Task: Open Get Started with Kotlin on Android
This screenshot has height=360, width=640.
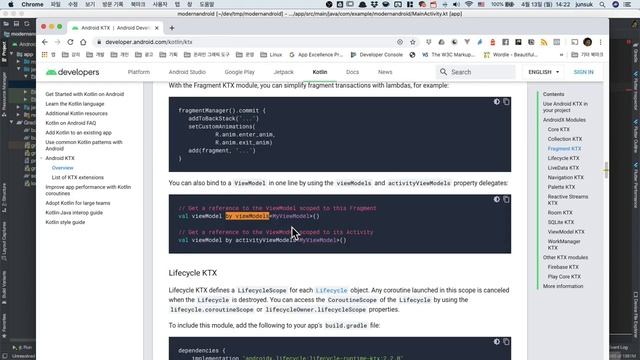Action: coord(84,94)
